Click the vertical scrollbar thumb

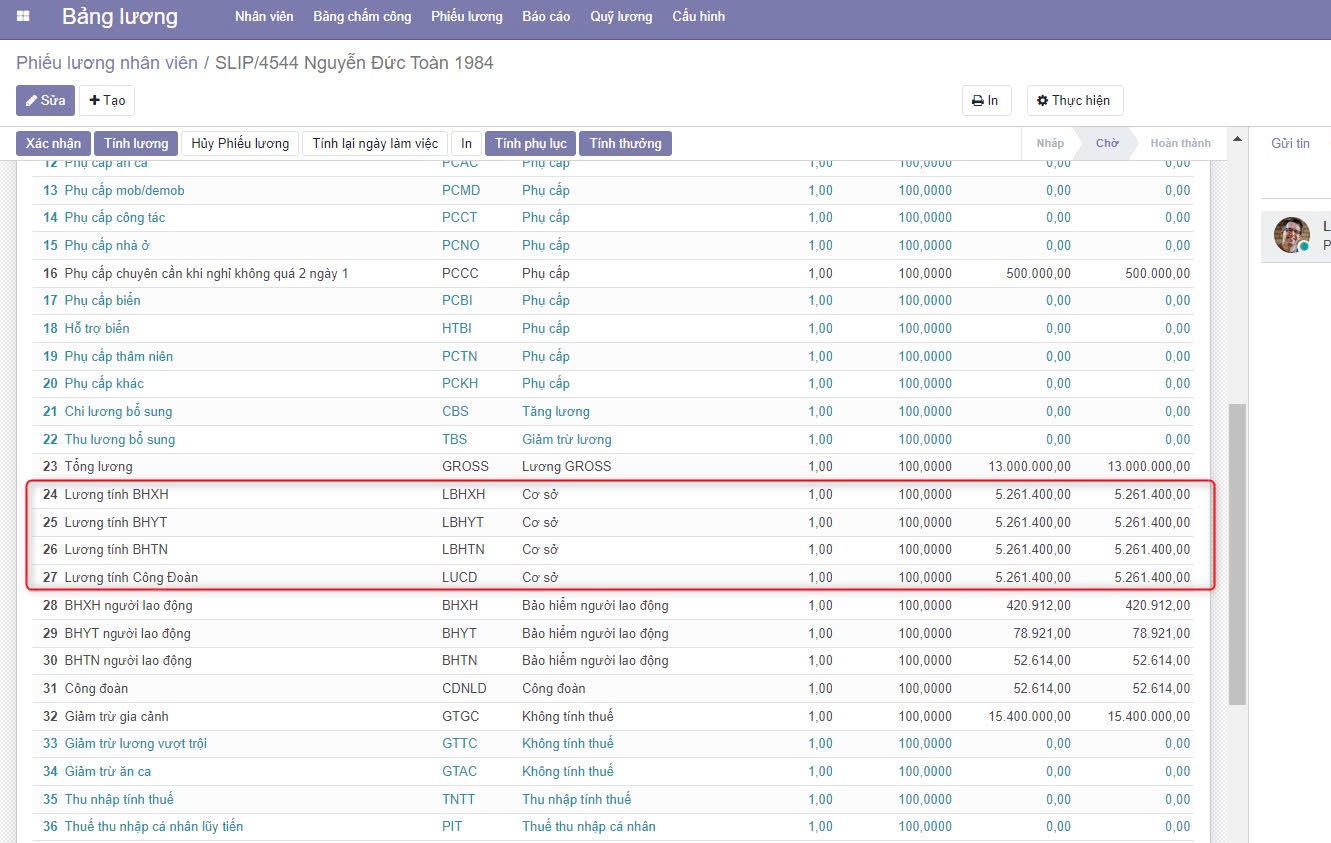(x=1237, y=554)
